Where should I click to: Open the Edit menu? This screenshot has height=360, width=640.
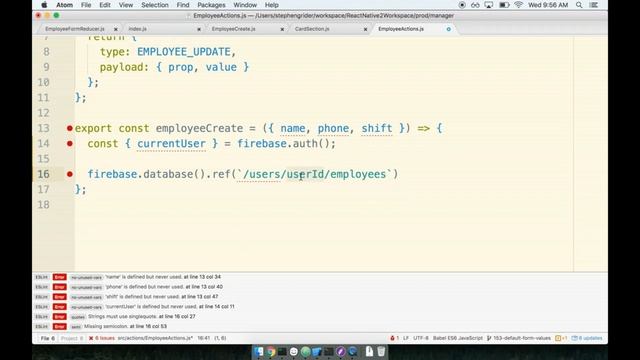[x=105, y=5]
